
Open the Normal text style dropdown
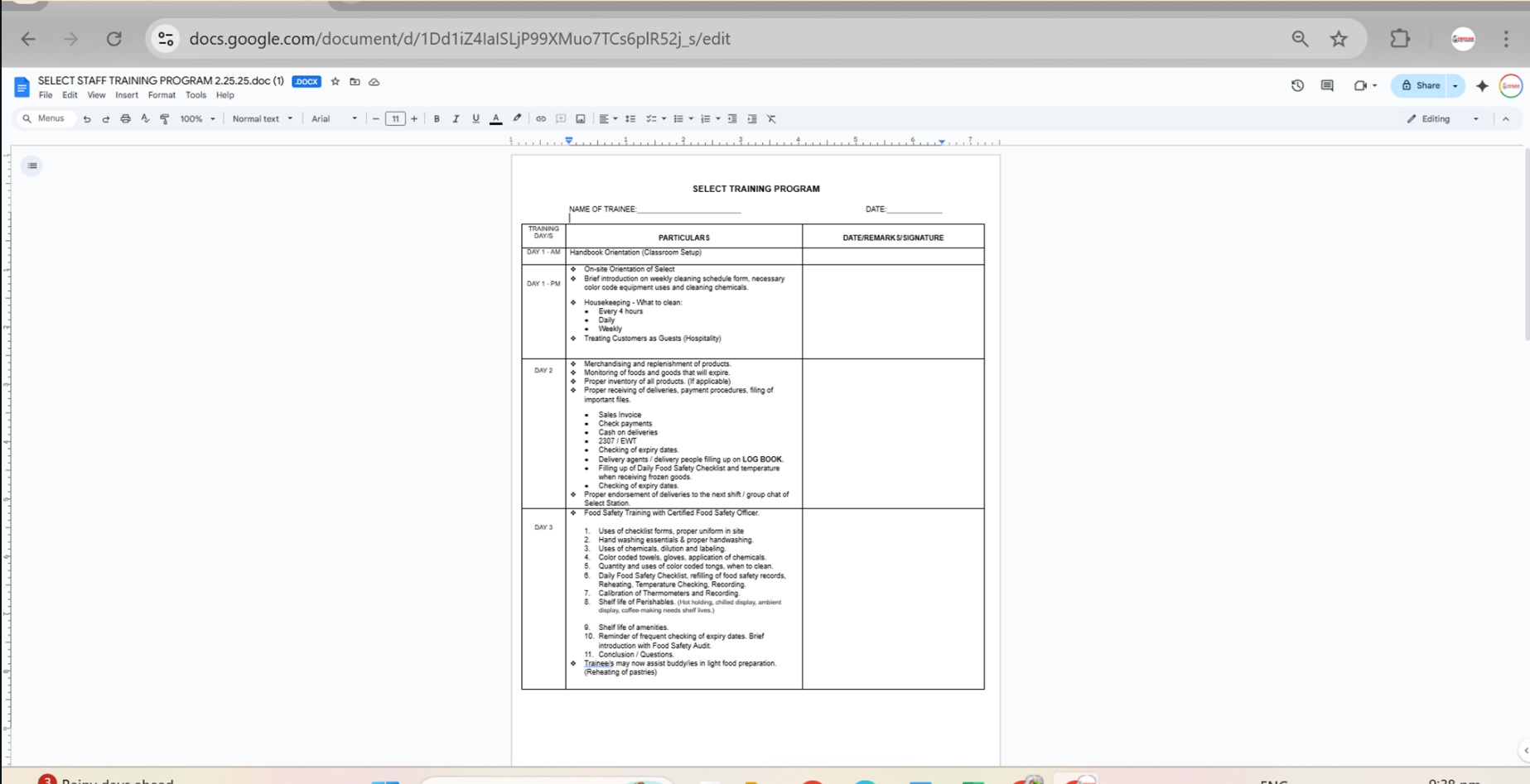click(262, 119)
